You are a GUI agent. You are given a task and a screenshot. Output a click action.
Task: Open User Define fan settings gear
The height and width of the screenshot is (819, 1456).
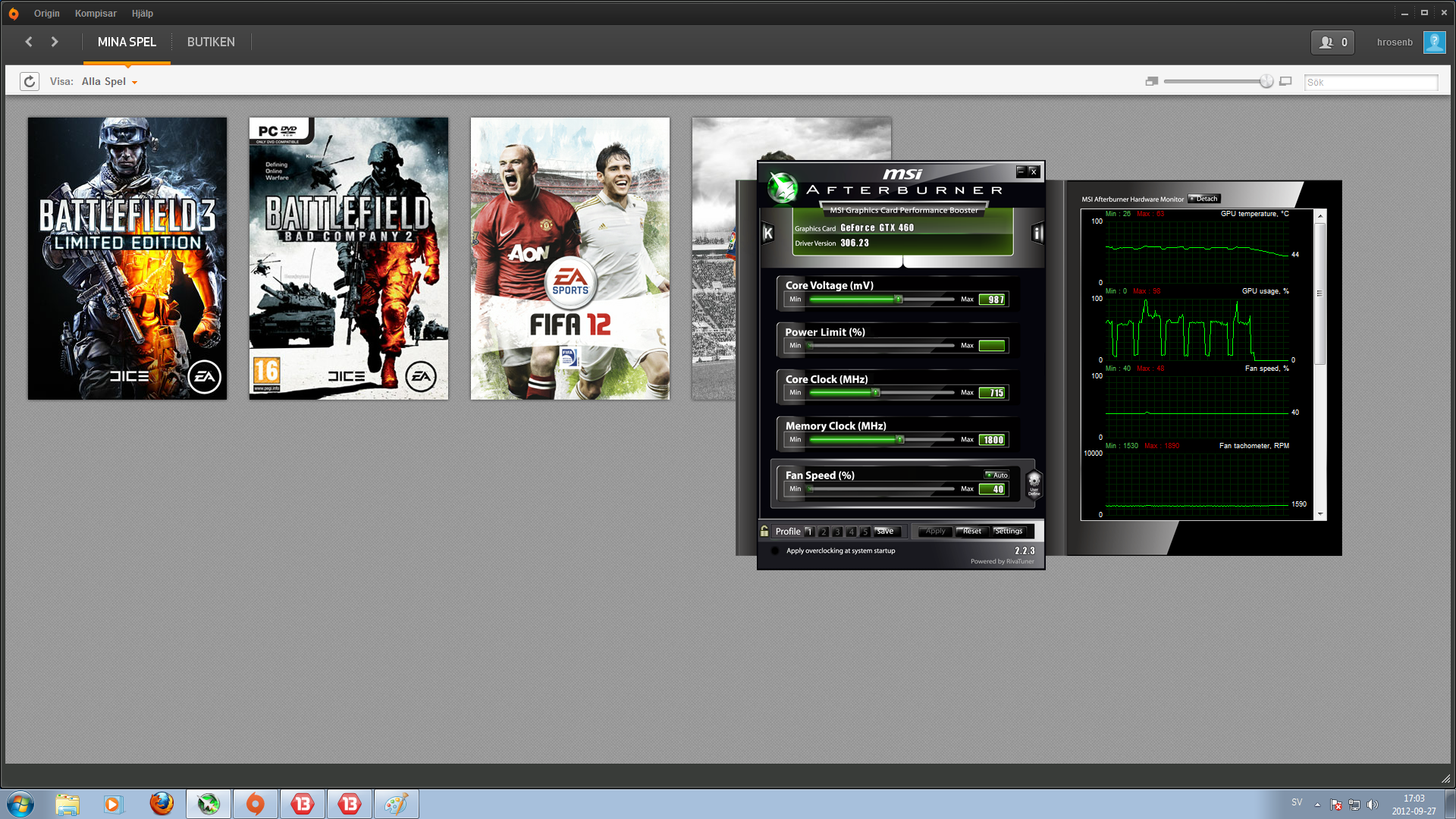(x=1034, y=483)
